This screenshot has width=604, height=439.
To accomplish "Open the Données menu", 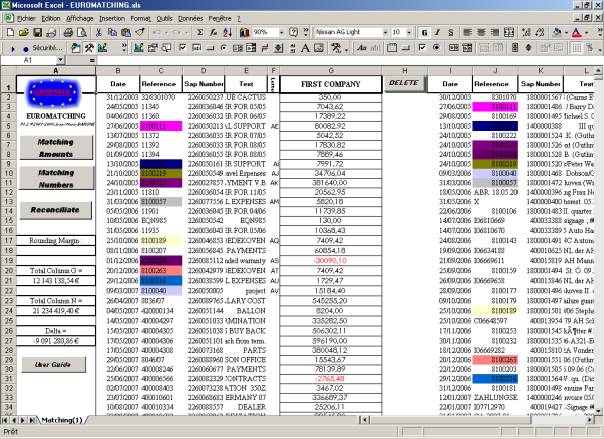I will [191, 18].
